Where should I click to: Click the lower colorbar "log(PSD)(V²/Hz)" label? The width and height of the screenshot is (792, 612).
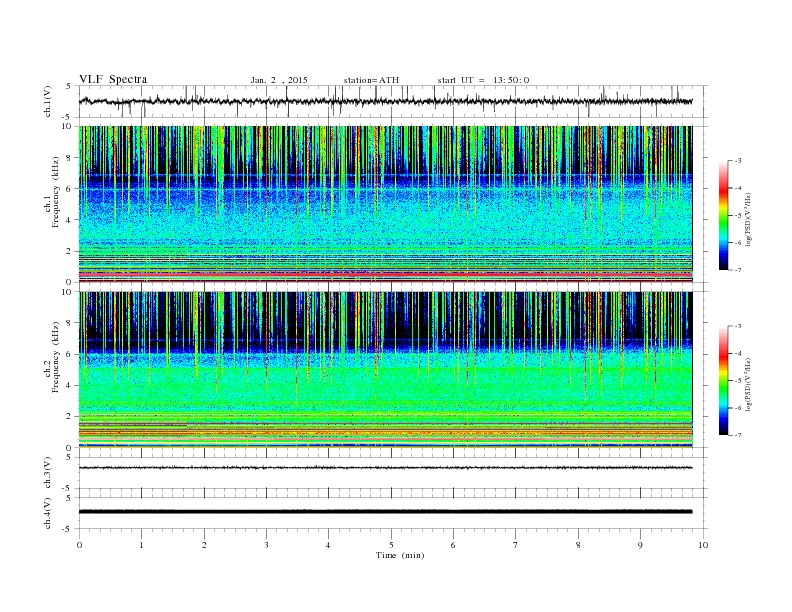click(x=748, y=384)
